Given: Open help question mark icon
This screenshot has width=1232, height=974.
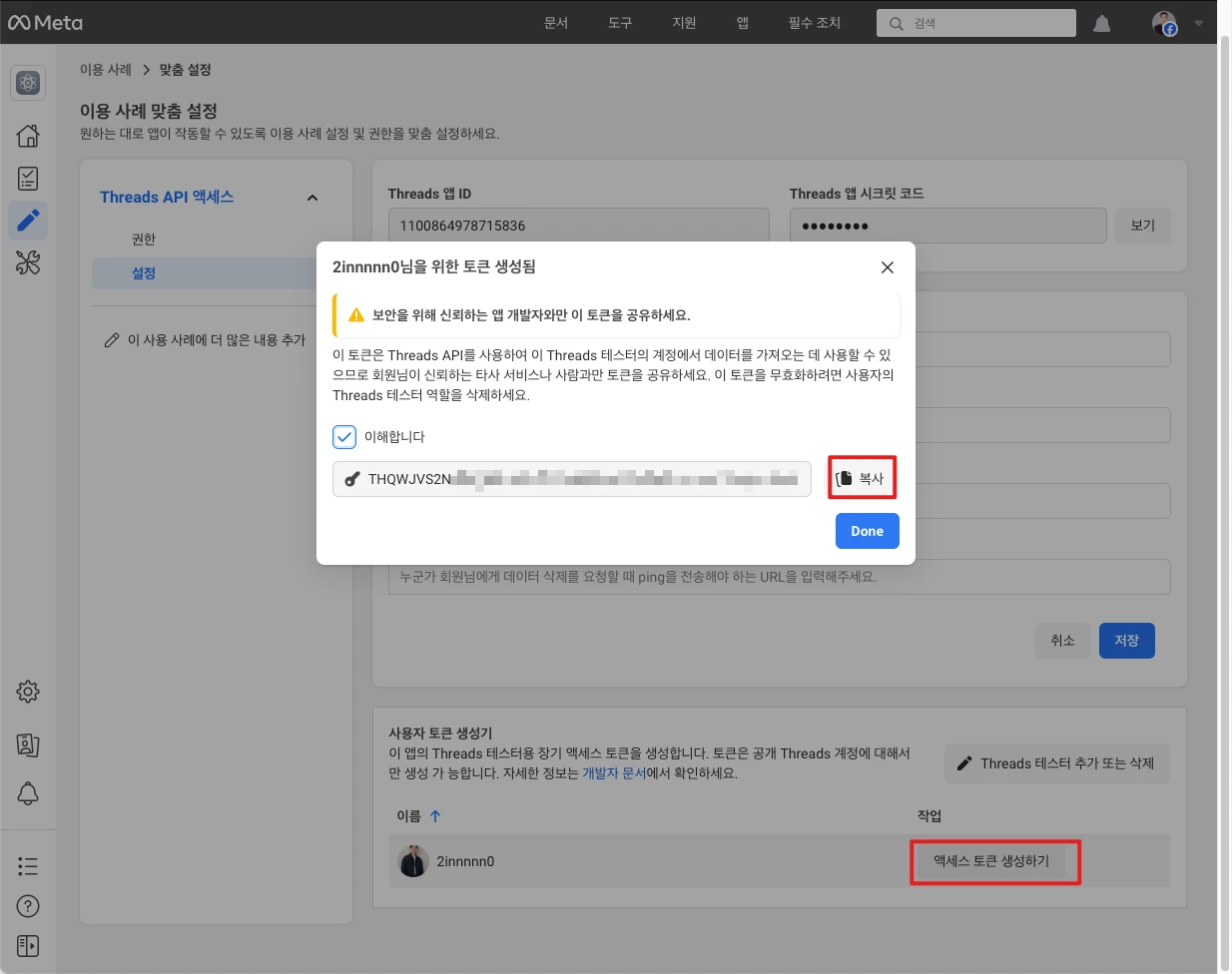Looking at the screenshot, I should (28, 906).
